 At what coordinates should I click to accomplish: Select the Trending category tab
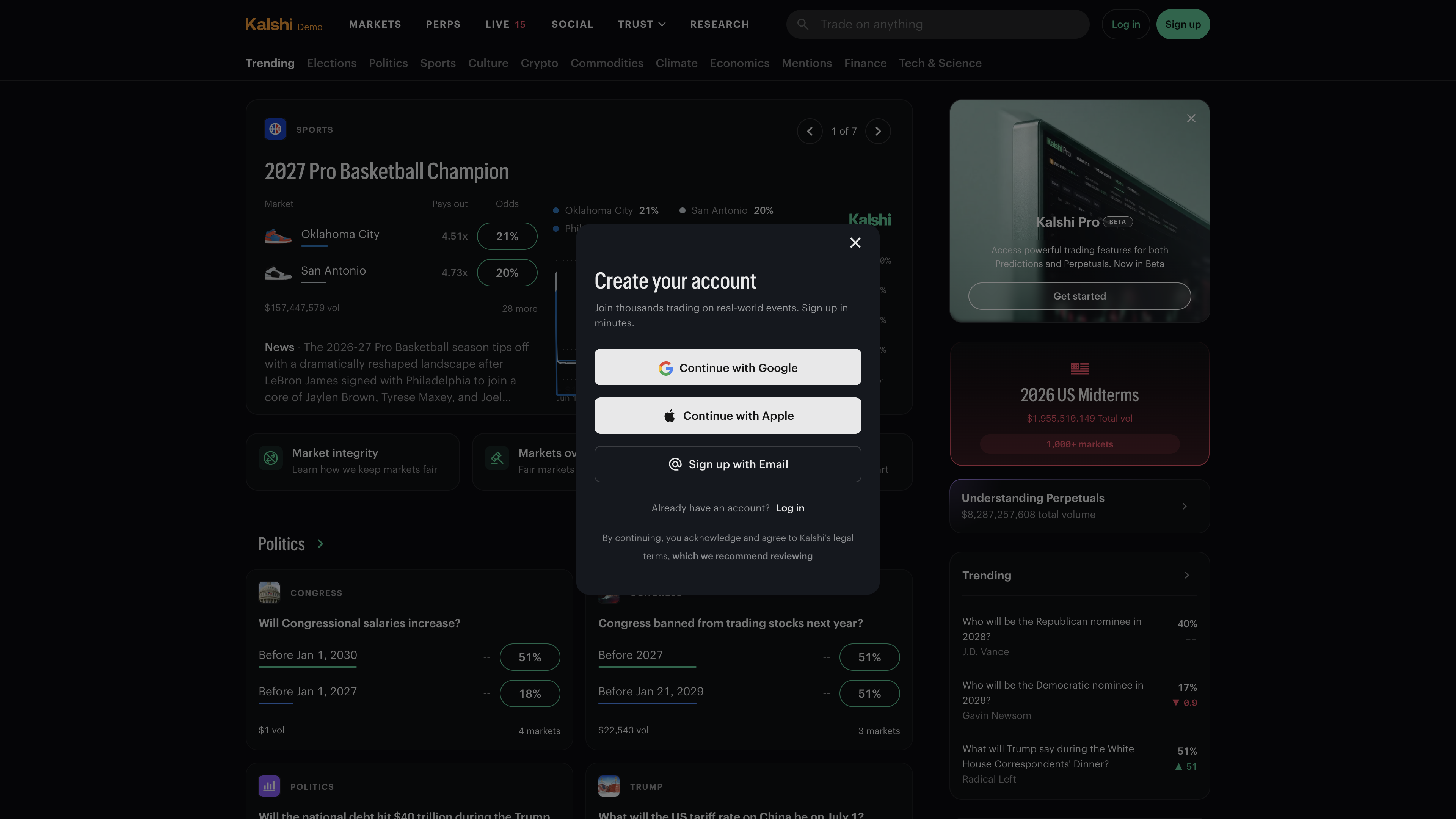(x=270, y=63)
